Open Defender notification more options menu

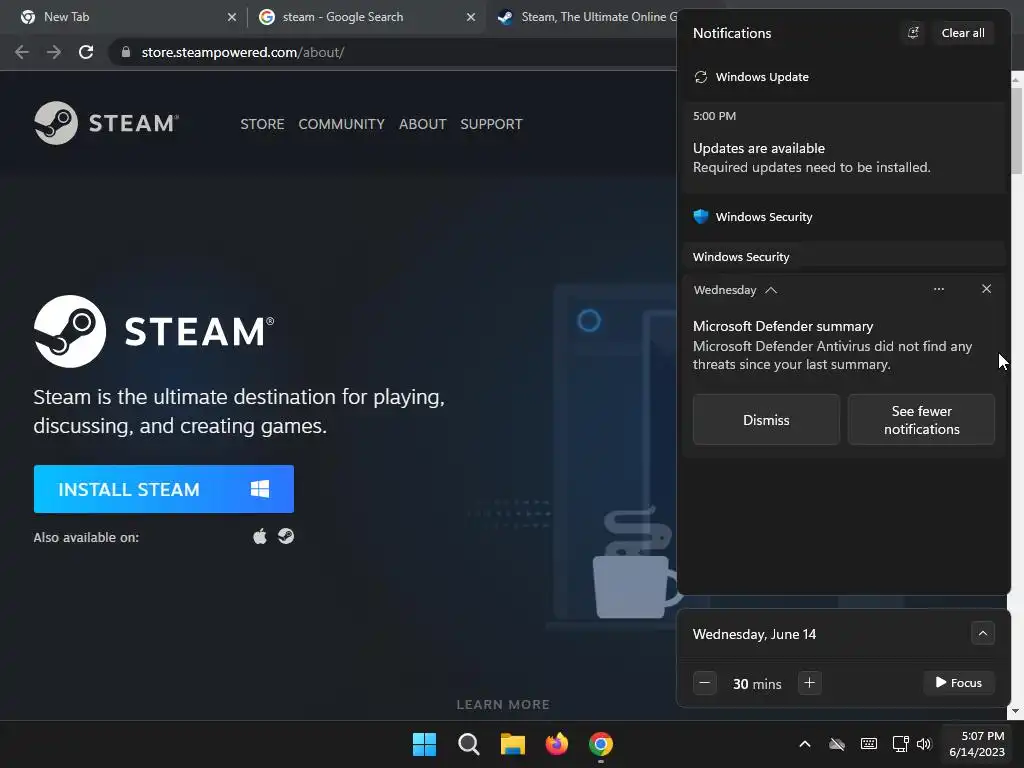(938, 289)
